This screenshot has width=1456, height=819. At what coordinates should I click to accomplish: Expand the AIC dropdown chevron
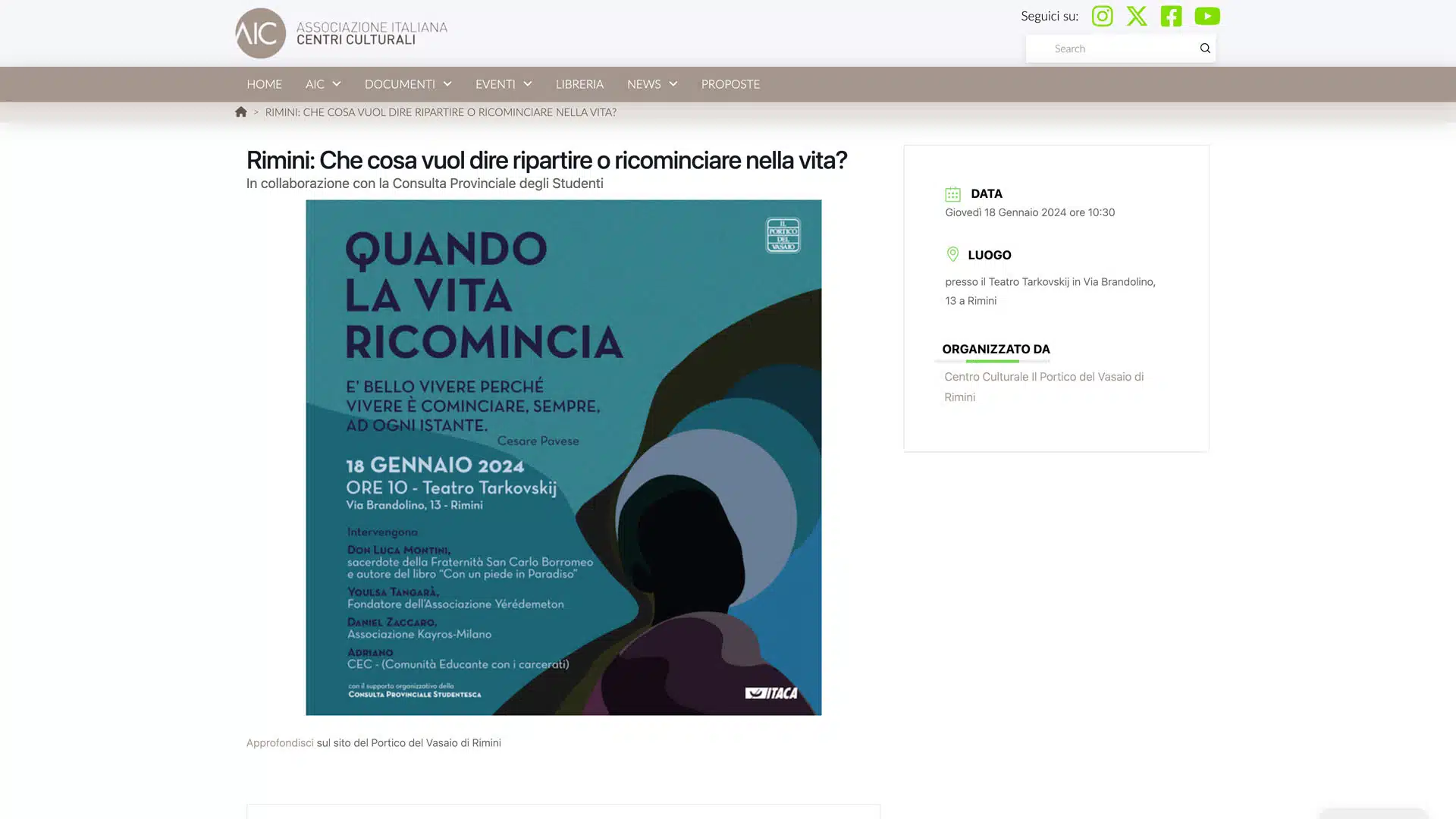[x=337, y=84]
